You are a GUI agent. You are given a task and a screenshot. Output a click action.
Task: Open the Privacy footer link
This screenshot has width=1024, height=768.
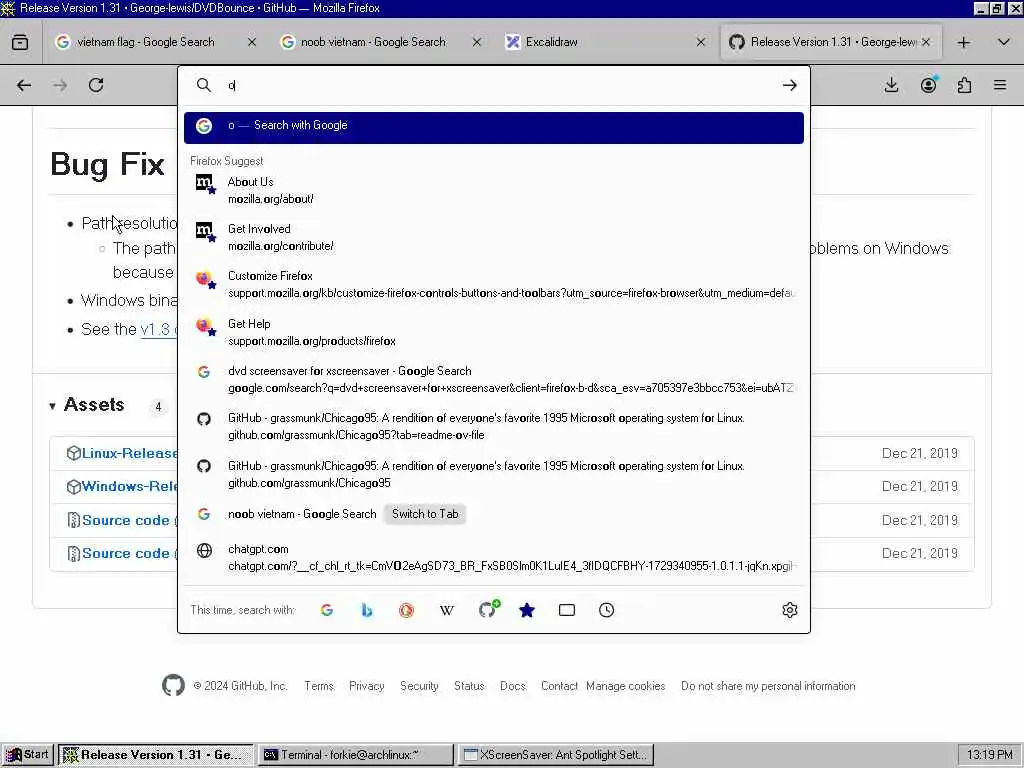(x=366, y=686)
